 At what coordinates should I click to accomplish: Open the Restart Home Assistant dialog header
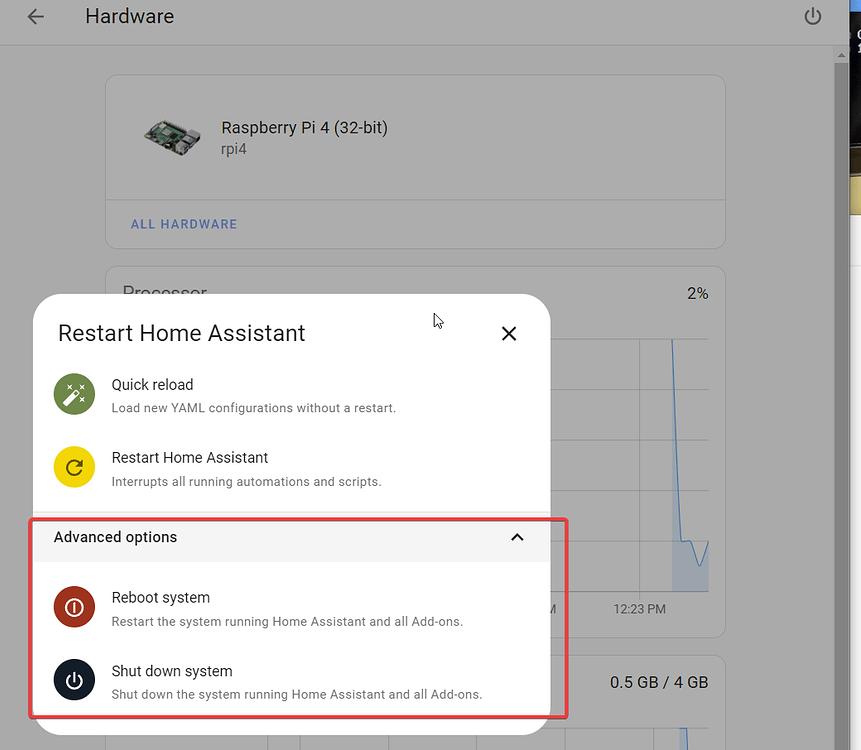pos(181,333)
